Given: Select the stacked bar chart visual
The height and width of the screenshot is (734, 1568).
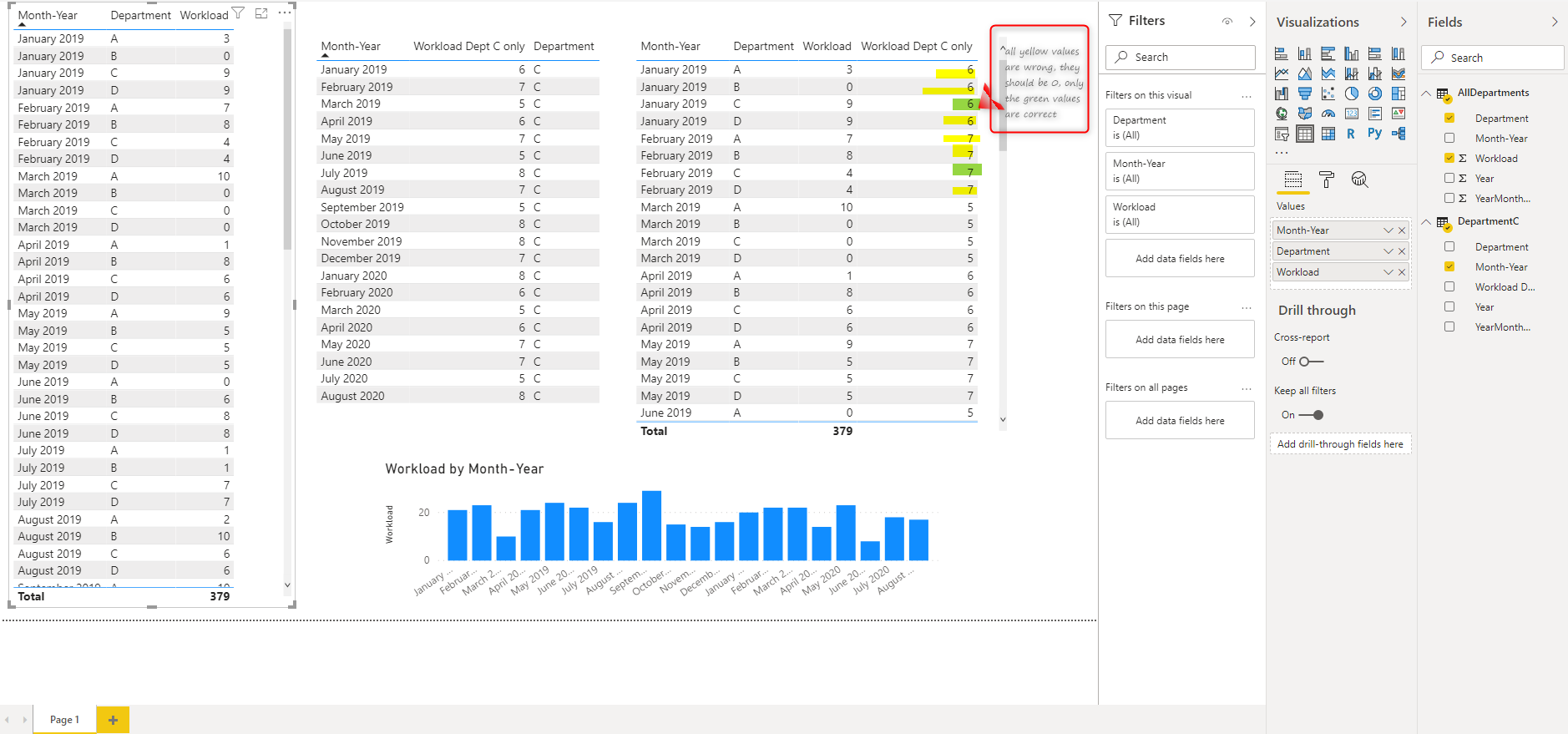Looking at the screenshot, I should point(1281,53).
